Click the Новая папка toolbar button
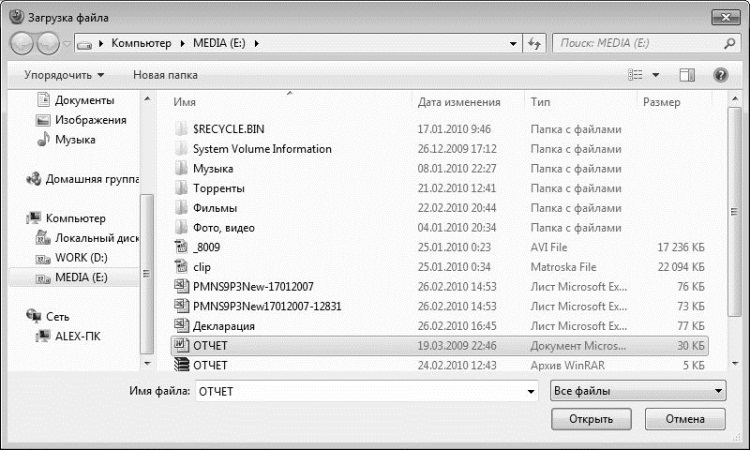750x450 pixels. (x=165, y=75)
